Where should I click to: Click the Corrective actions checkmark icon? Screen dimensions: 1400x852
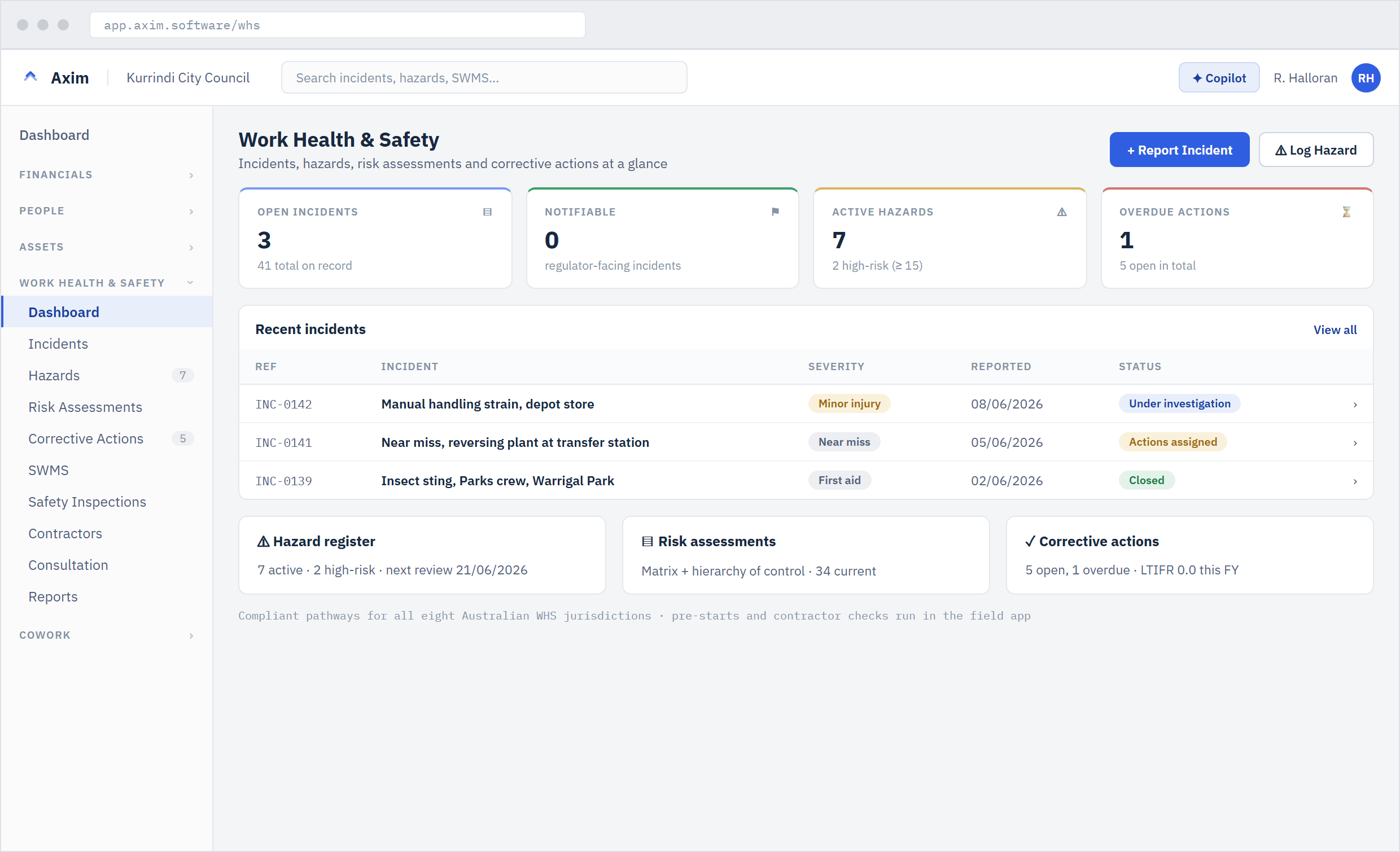point(1030,541)
